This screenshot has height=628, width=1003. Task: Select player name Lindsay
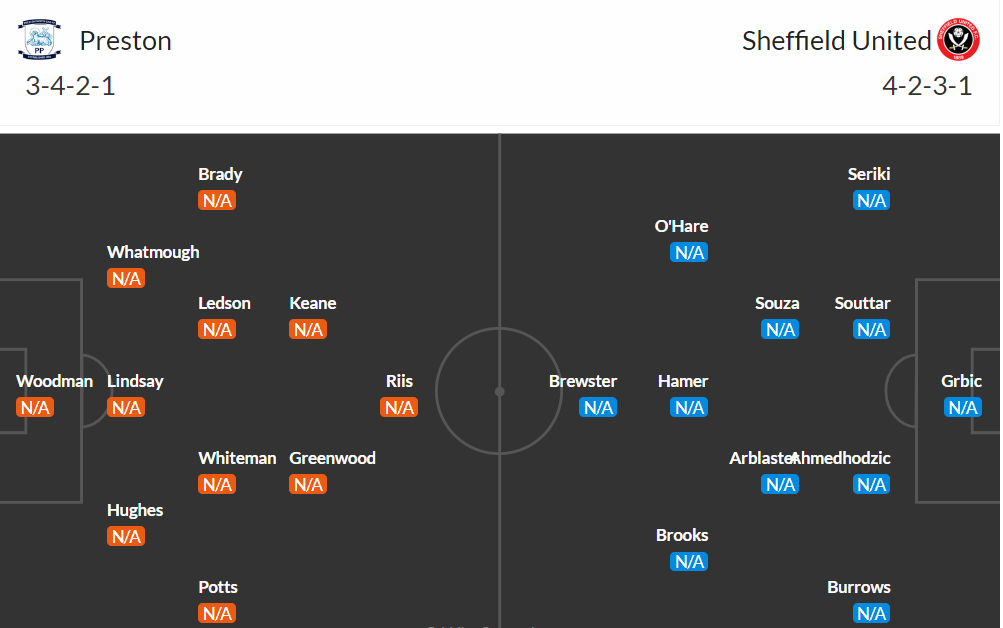coord(135,381)
